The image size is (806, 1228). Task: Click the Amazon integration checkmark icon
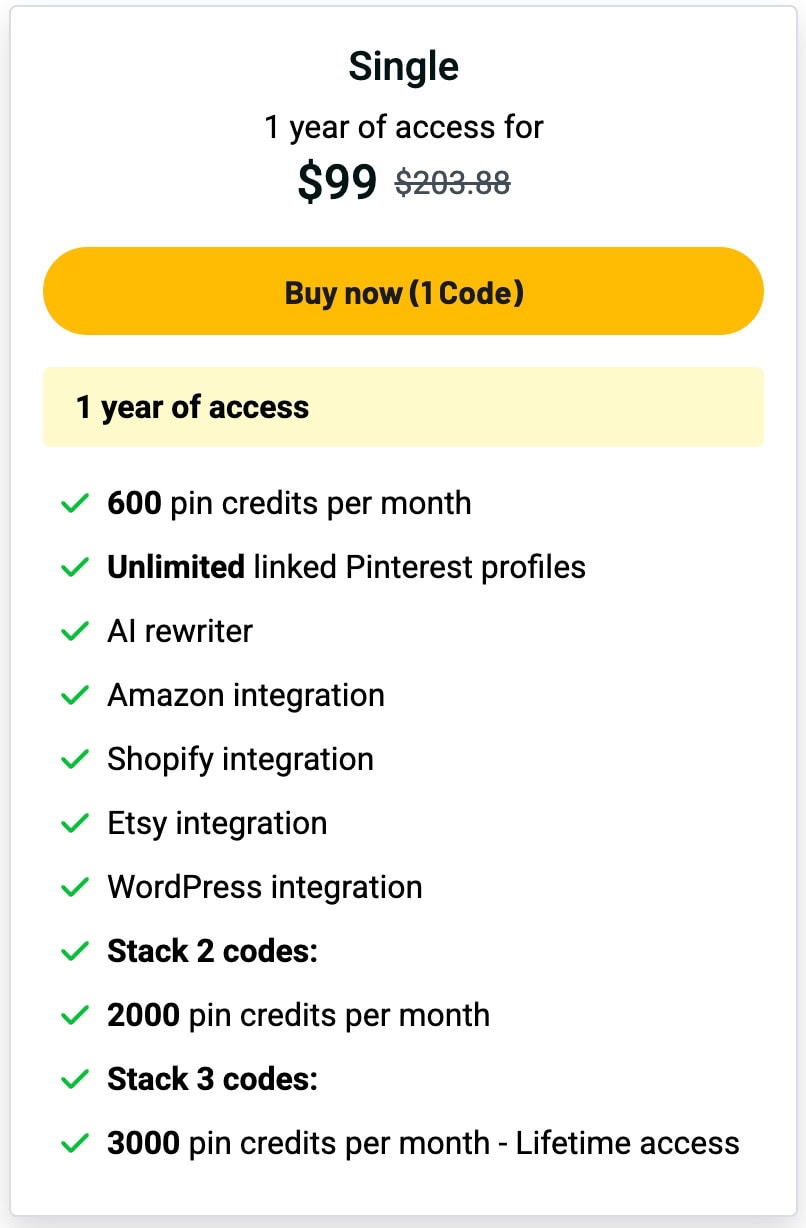tap(75, 695)
